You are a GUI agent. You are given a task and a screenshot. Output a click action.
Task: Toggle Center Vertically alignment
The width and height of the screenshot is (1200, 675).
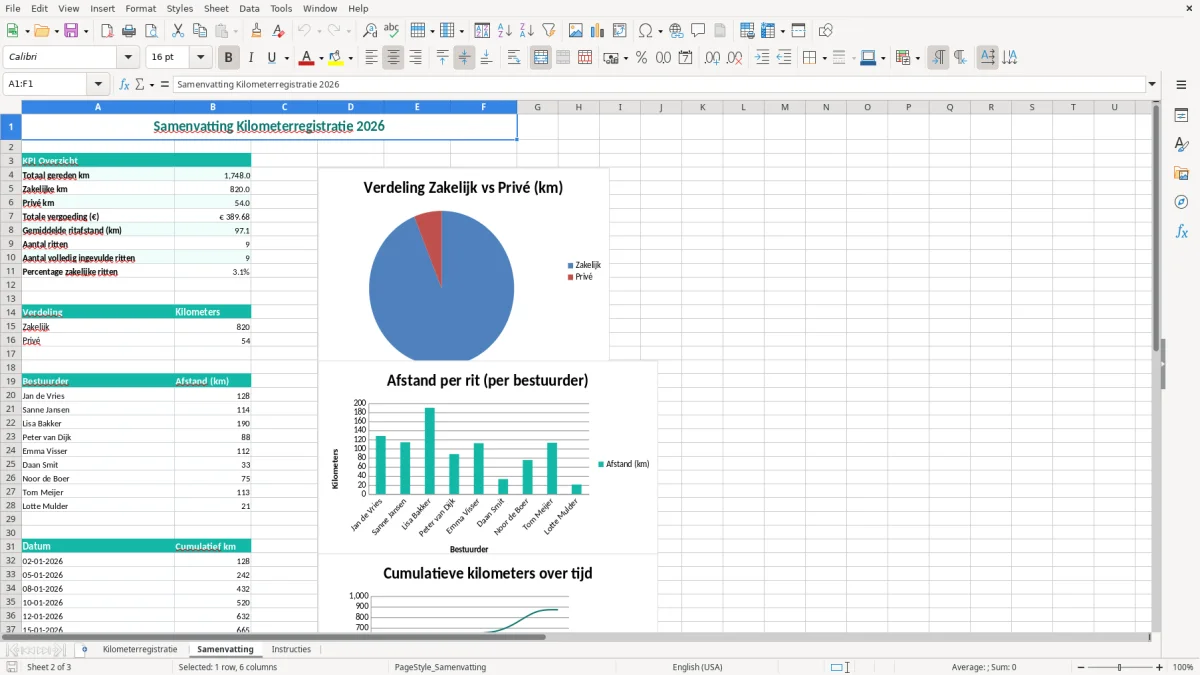click(464, 58)
